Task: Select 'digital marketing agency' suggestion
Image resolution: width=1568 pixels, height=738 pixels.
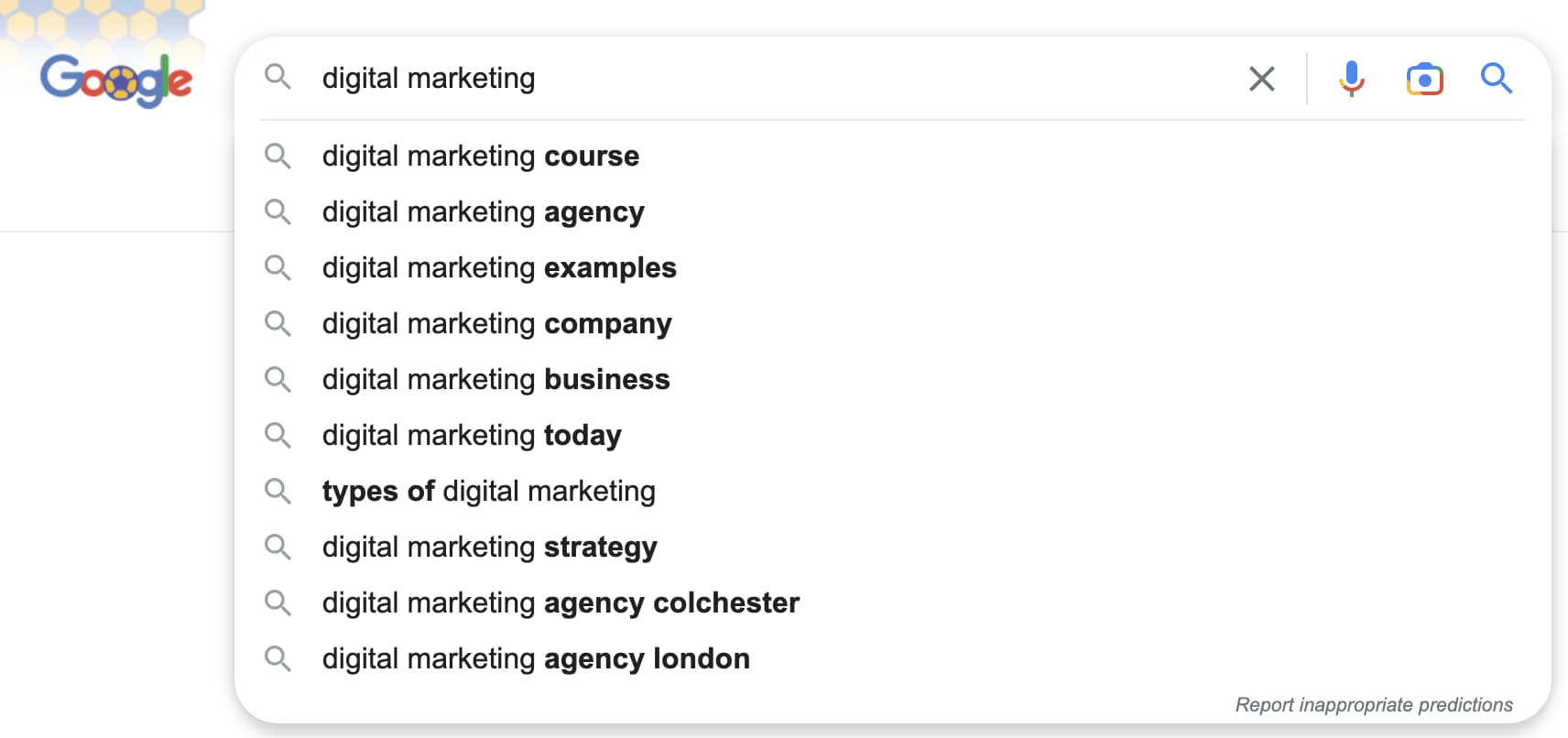Action: (483, 212)
